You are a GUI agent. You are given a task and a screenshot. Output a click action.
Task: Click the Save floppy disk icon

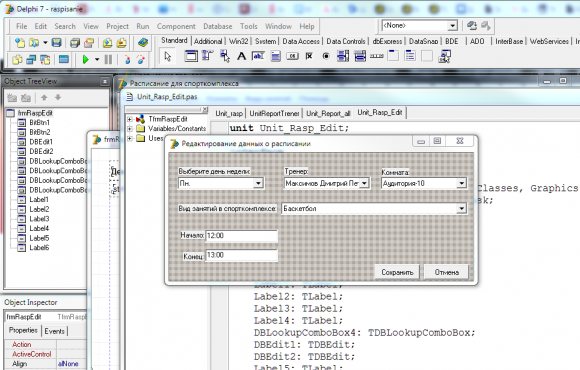coord(56,43)
